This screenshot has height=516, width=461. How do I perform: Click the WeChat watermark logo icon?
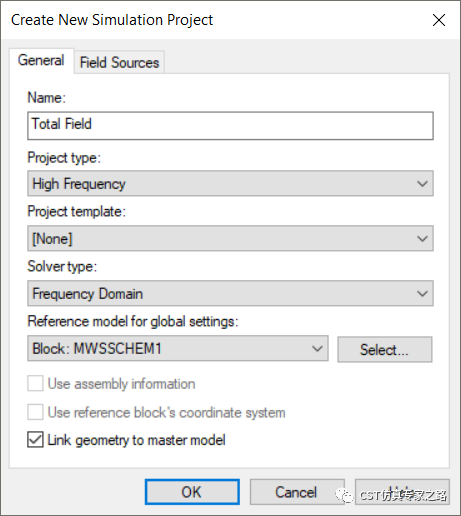coord(344,496)
